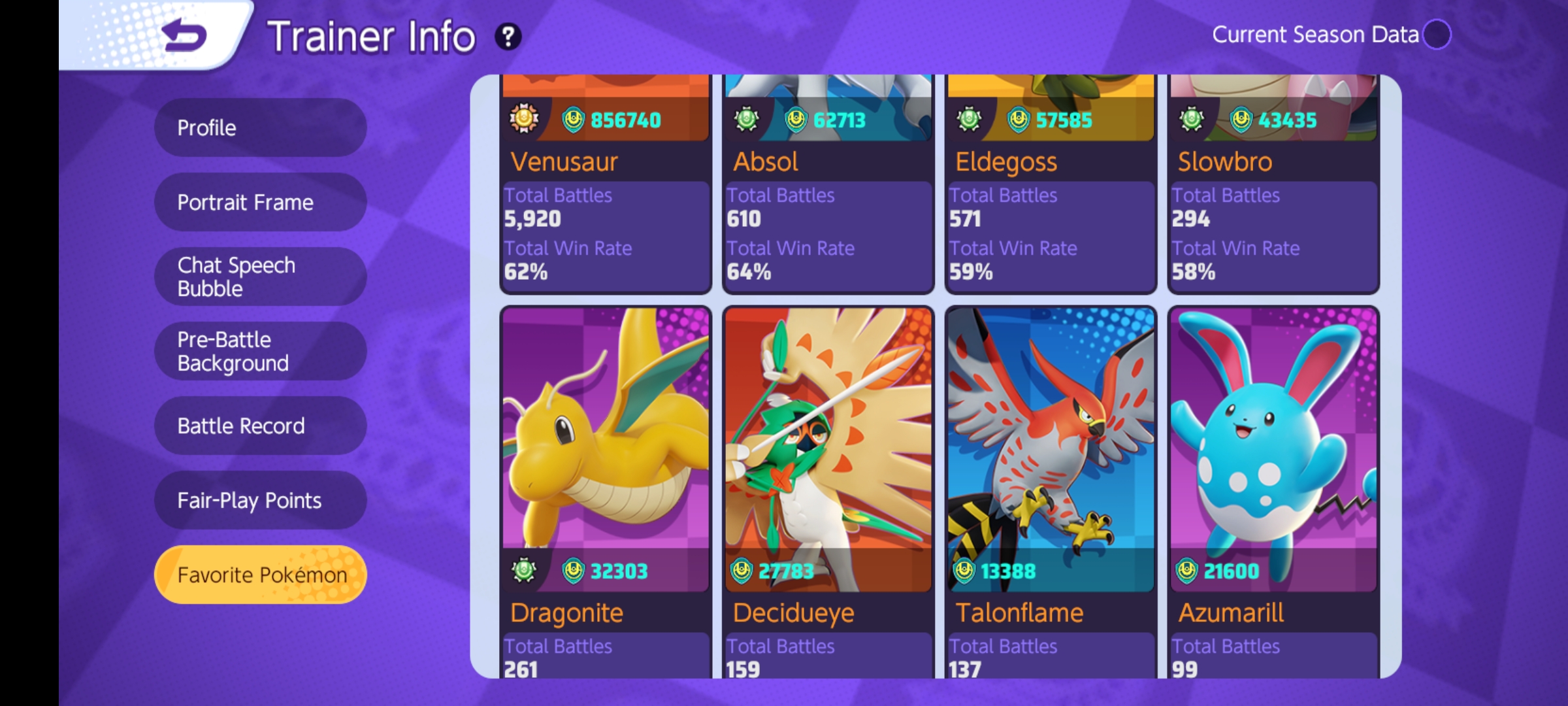
Task: Select the highlighted Favorite Pokémon tab
Action: (x=260, y=575)
